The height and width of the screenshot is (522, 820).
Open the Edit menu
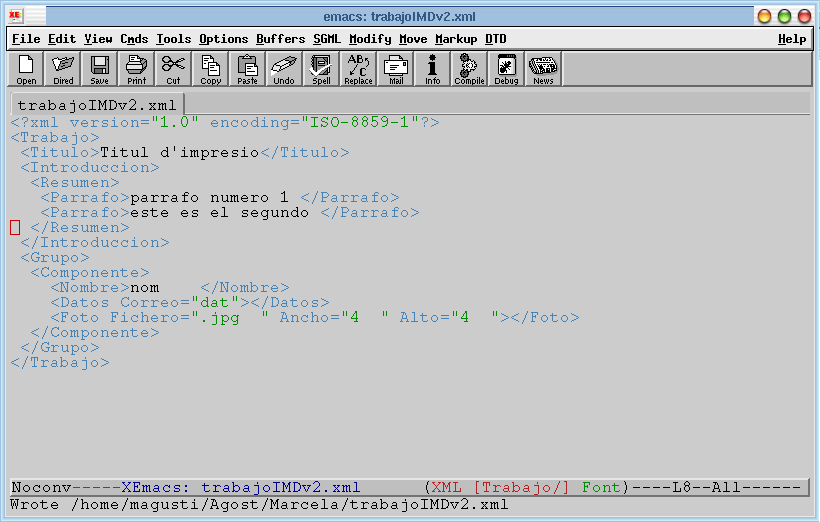[62, 39]
